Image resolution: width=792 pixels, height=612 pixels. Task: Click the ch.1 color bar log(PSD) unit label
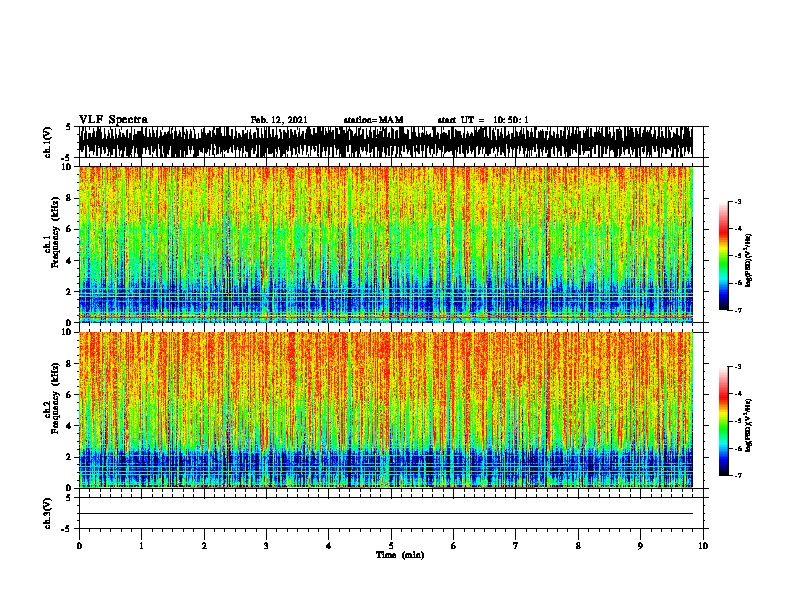[749, 260]
